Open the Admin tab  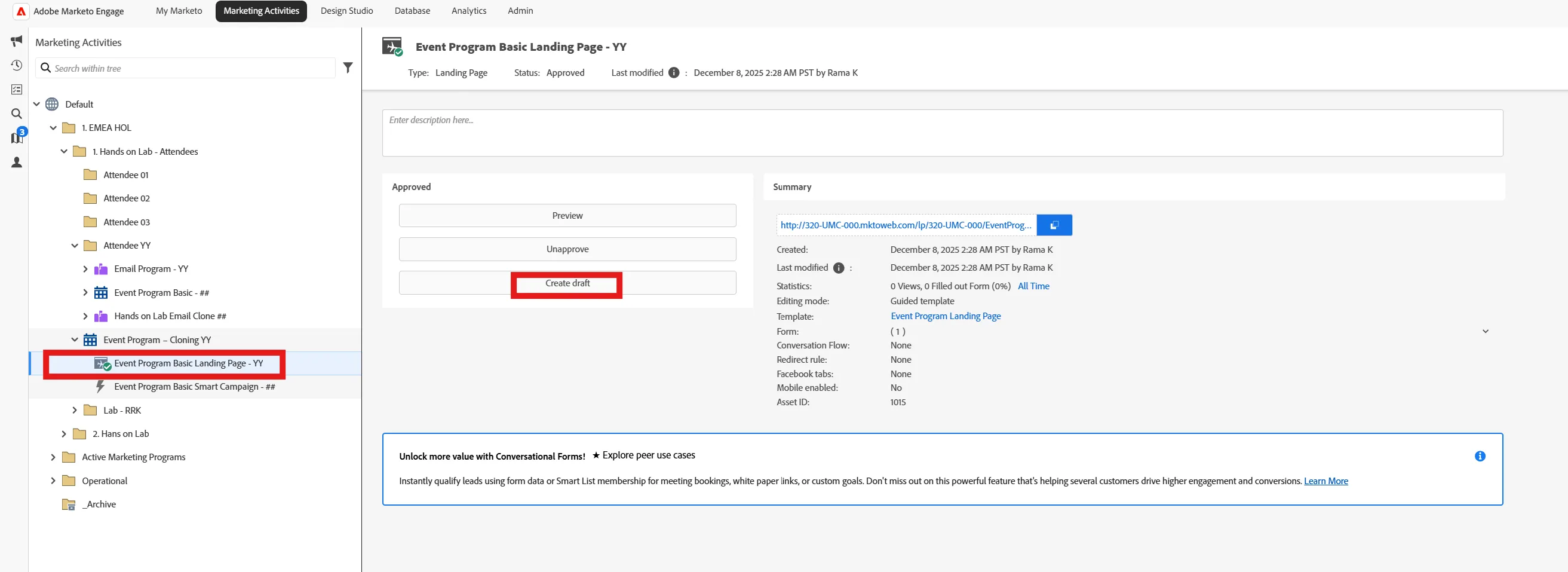point(520,11)
